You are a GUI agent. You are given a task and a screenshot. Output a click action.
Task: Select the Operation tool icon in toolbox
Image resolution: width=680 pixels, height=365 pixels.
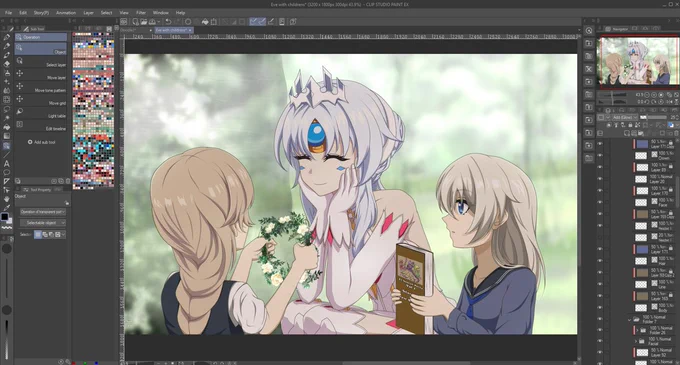point(7,146)
